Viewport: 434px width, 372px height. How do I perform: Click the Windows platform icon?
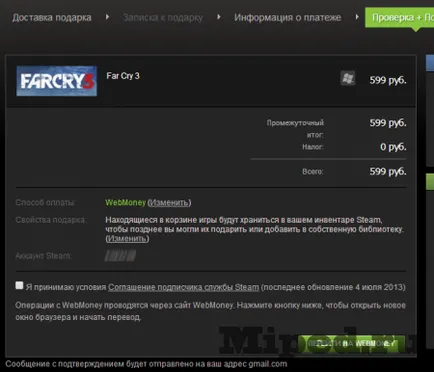(347, 78)
